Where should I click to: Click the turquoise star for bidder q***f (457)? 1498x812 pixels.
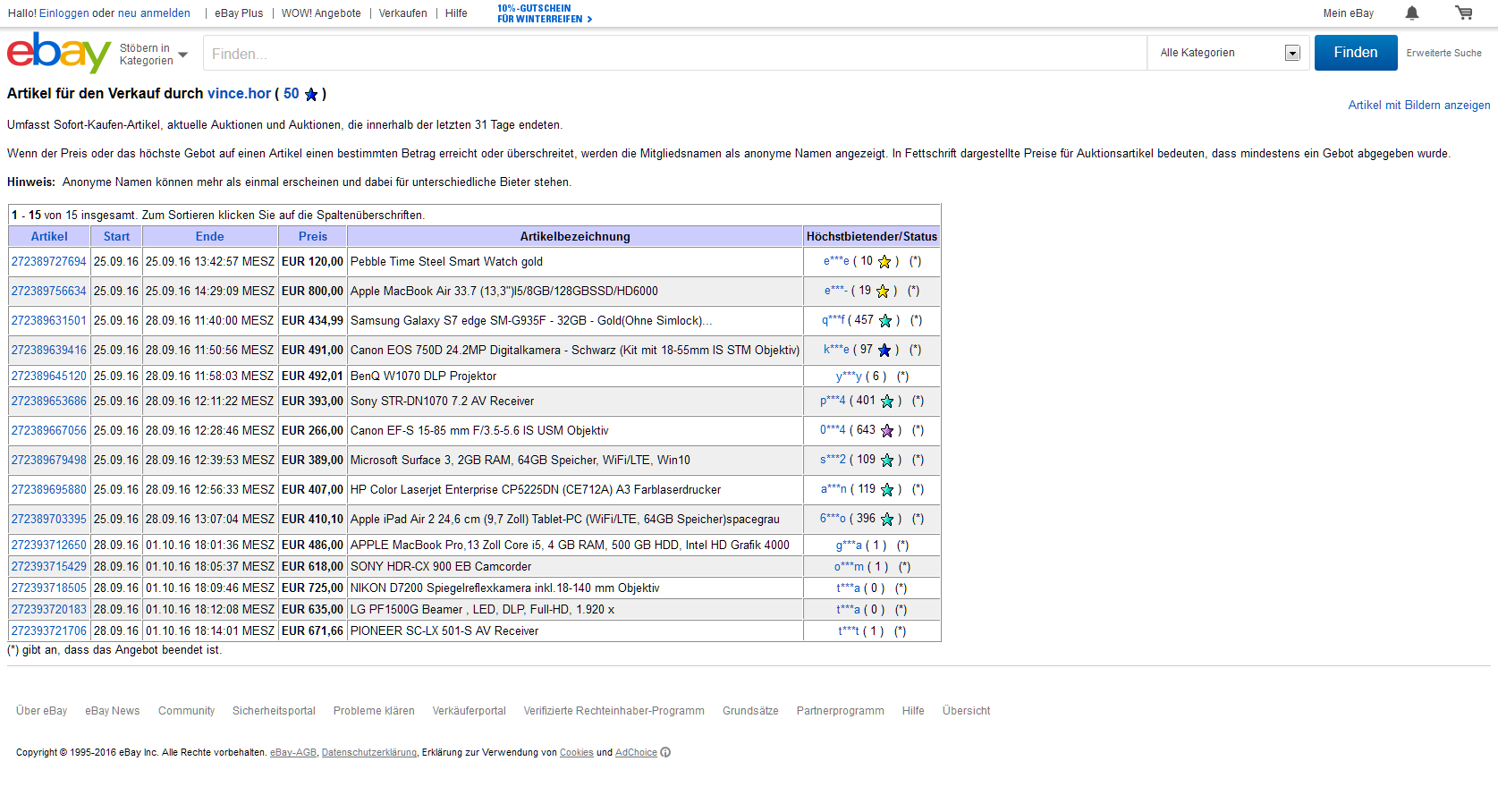click(885, 321)
